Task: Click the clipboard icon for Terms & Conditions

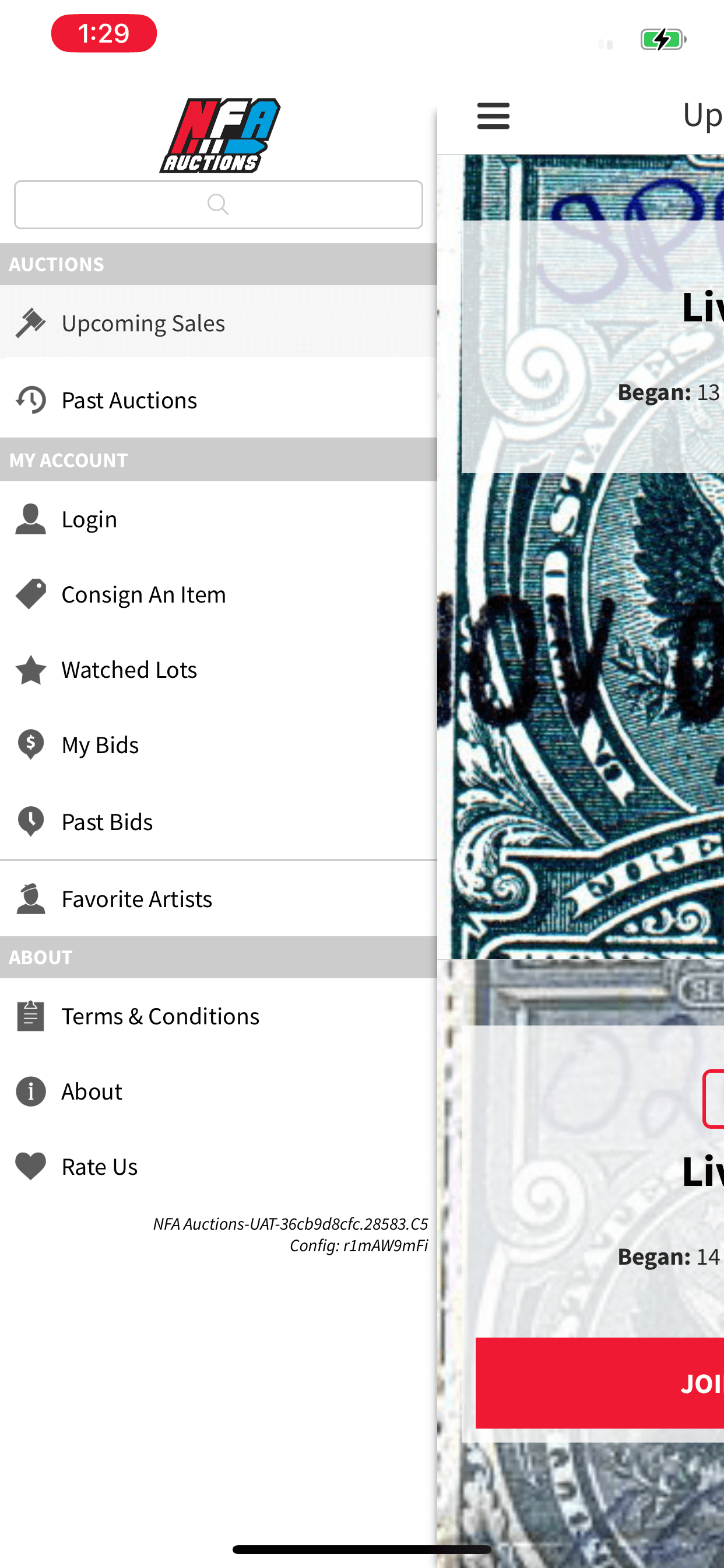Action: (30, 1016)
